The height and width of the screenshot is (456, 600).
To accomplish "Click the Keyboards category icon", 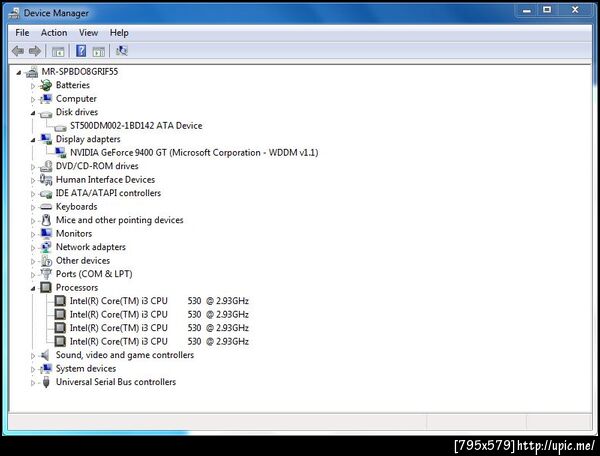I will [46, 207].
